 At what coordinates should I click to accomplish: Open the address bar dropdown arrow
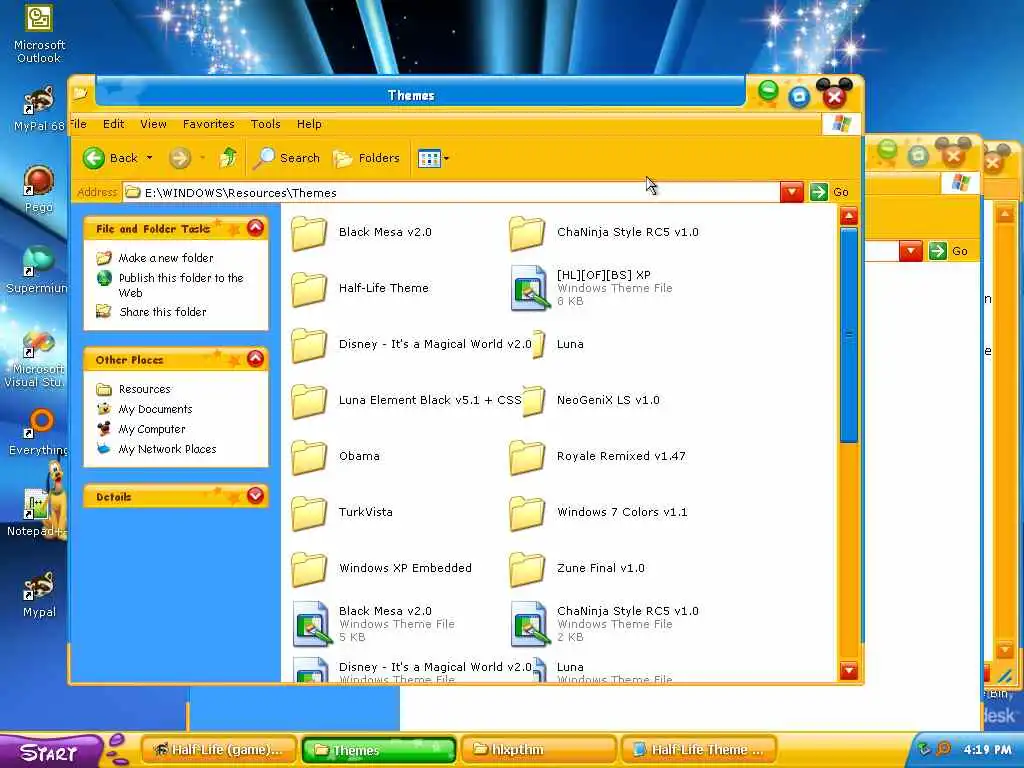click(x=792, y=192)
